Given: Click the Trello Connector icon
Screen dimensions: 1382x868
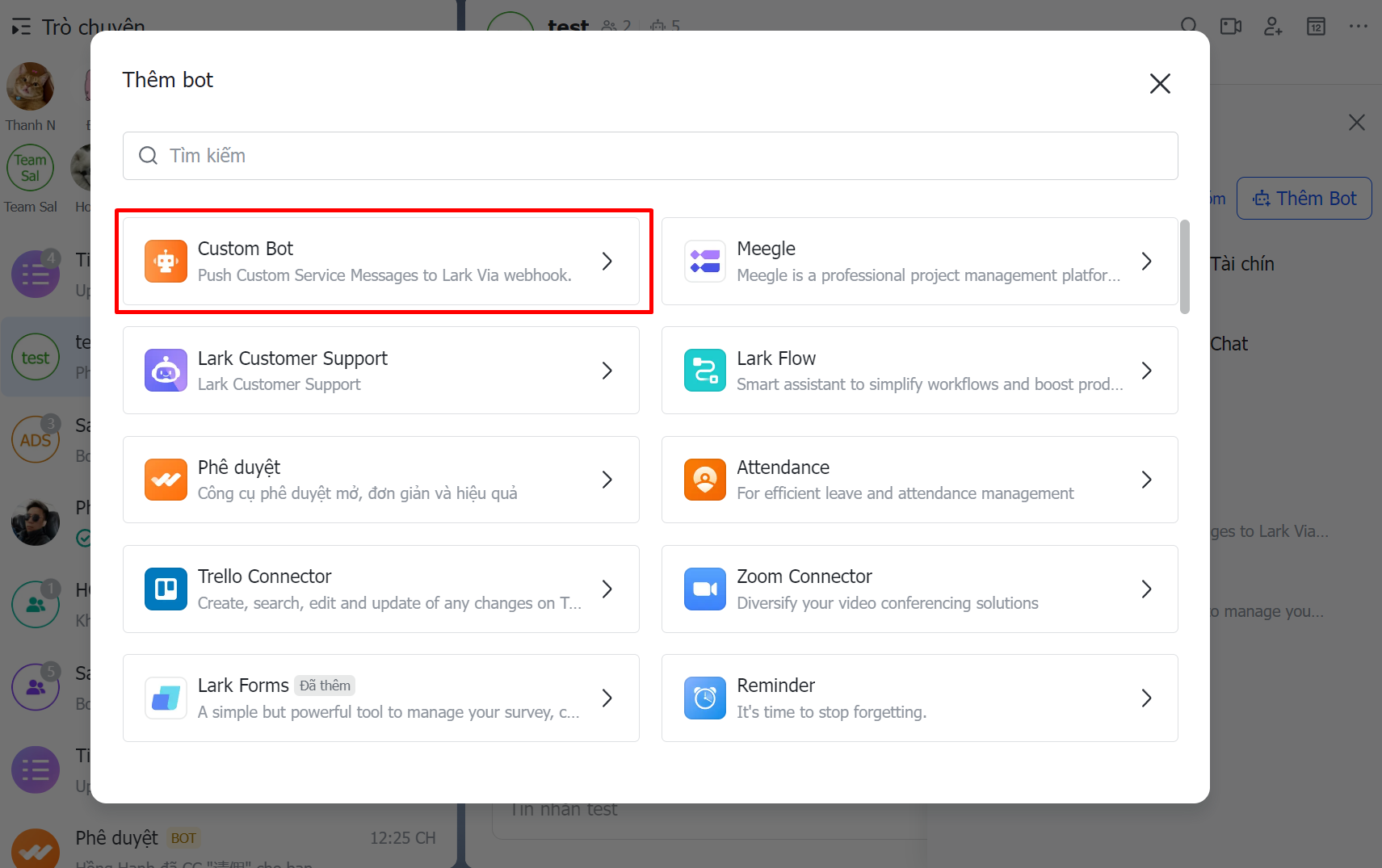Looking at the screenshot, I should pyautogui.click(x=166, y=589).
